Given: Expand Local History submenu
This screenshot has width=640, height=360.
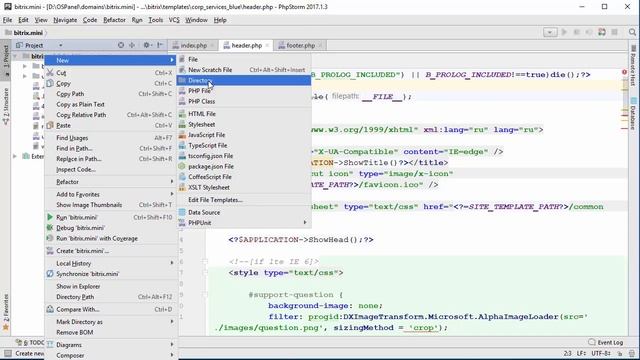Looking at the screenshot, I should tap(110, 263).
